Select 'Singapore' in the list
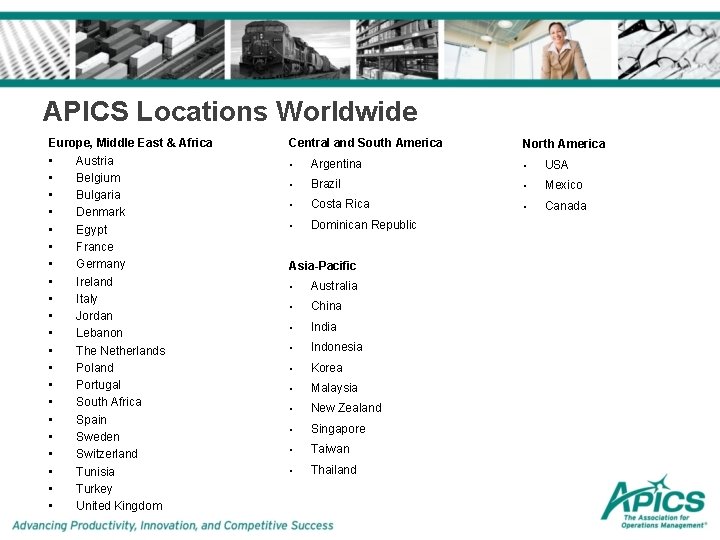720x540 pixels. 338,429
